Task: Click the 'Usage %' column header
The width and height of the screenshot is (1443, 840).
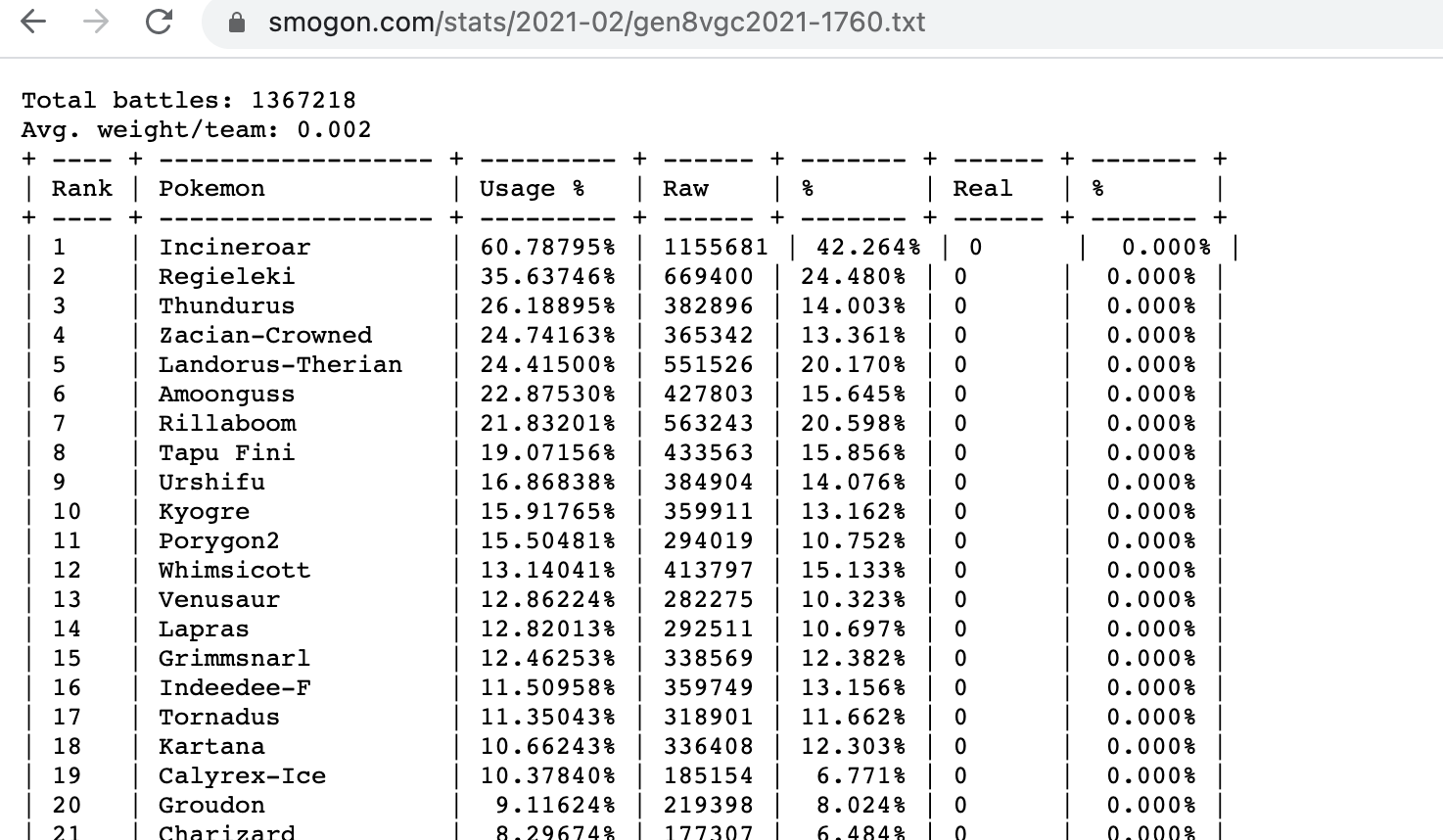Action: [532, 188]
